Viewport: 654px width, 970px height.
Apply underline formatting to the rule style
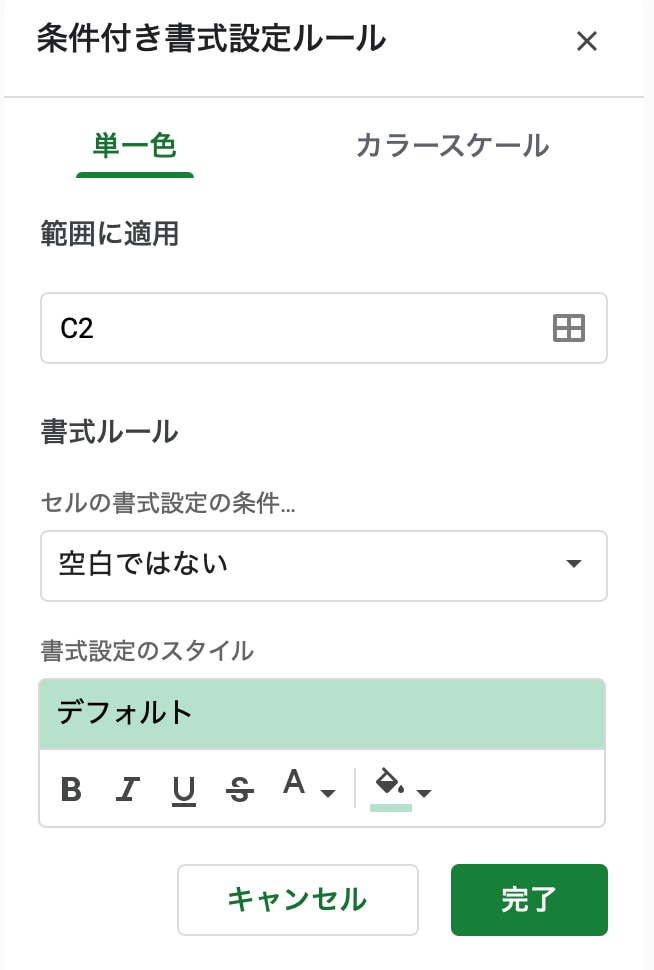pyautogui.click(x=183, y=790)
